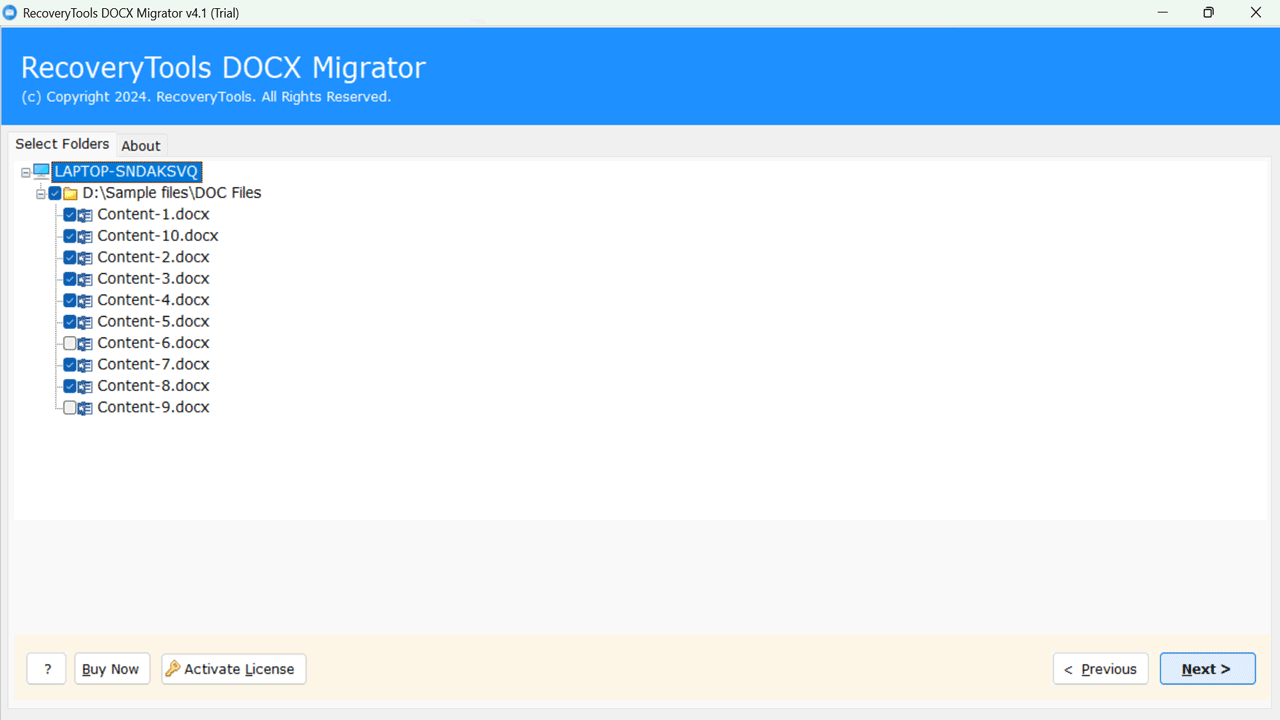1280x720 pixels.
Task: Click the yellow folder icon of DOC Files
Action: [x=71, y=193]
